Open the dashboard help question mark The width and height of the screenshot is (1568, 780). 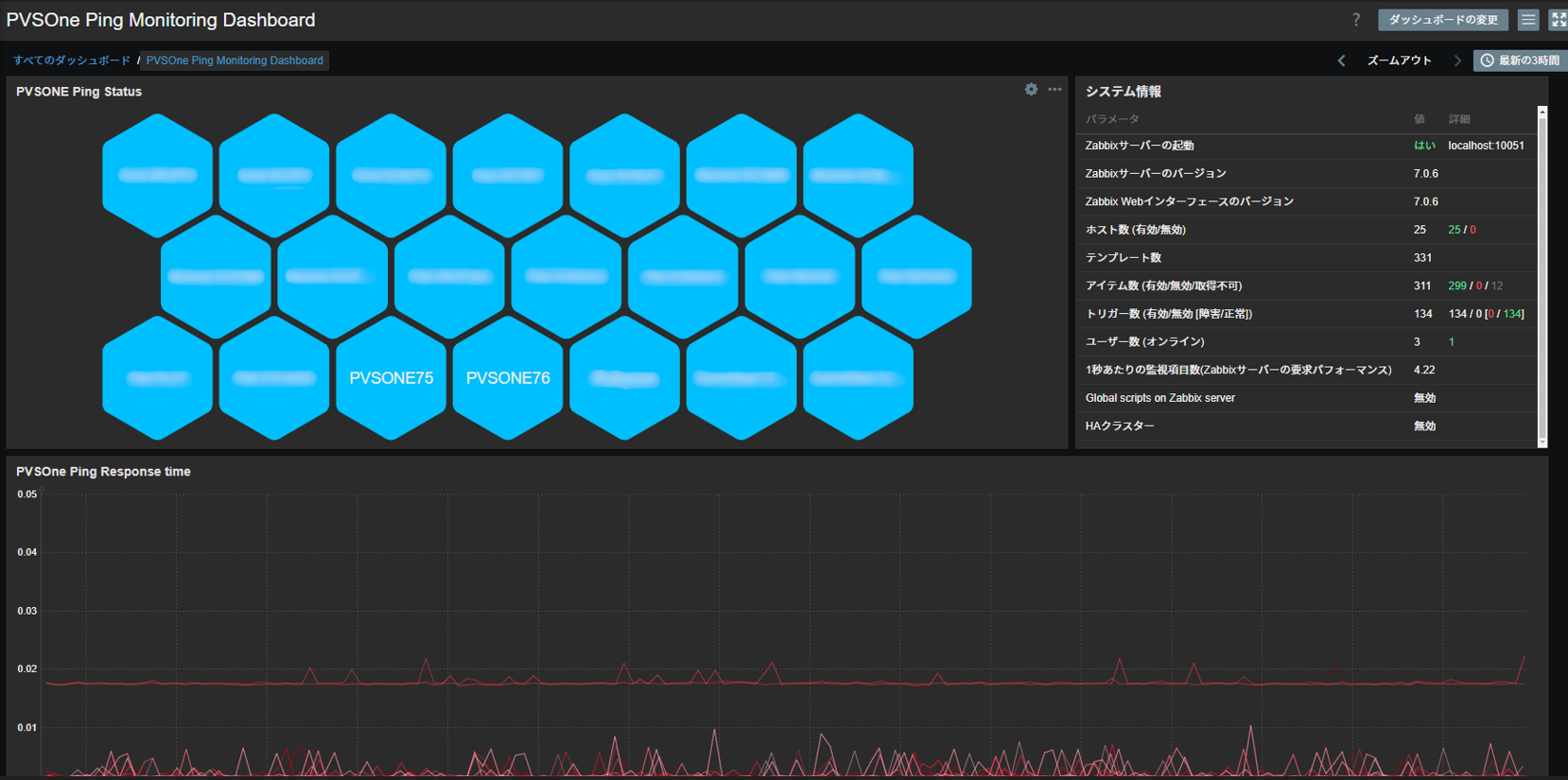[1356, 20]
